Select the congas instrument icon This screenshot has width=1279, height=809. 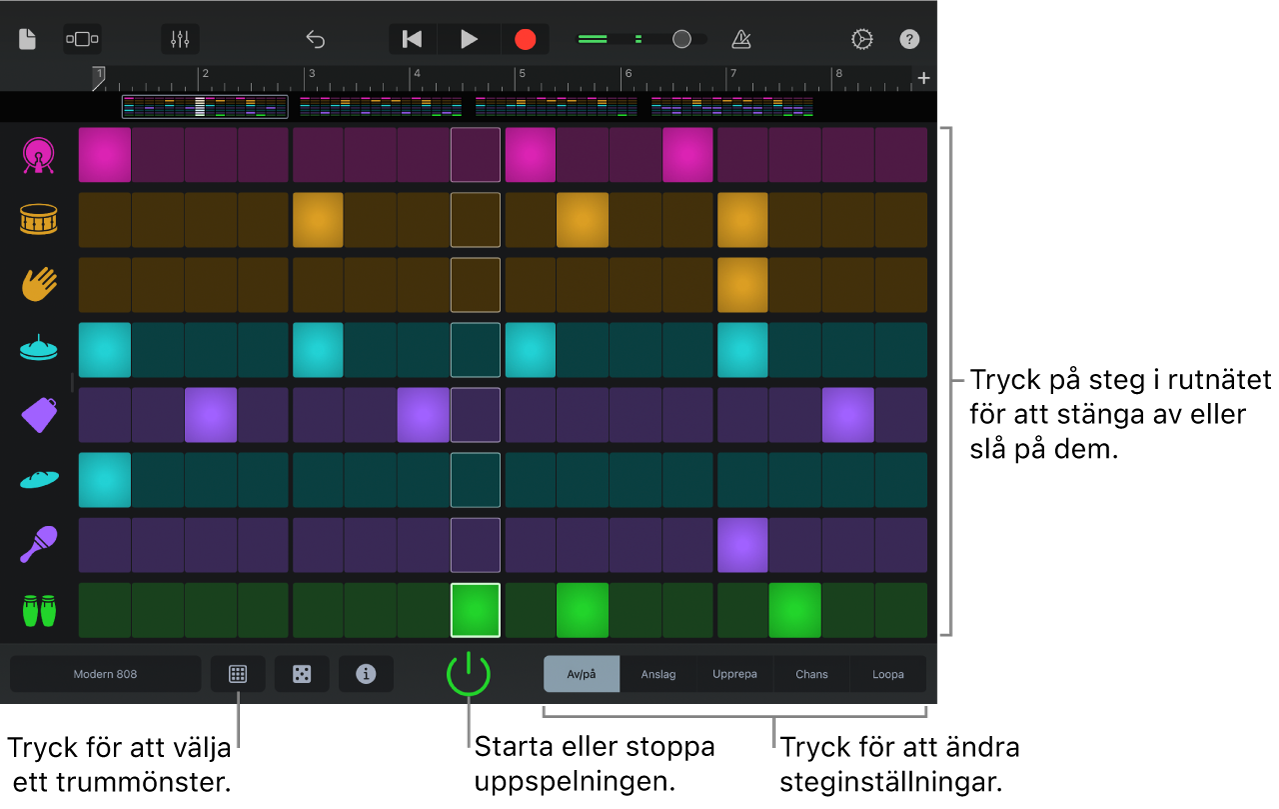coord(37,610)
